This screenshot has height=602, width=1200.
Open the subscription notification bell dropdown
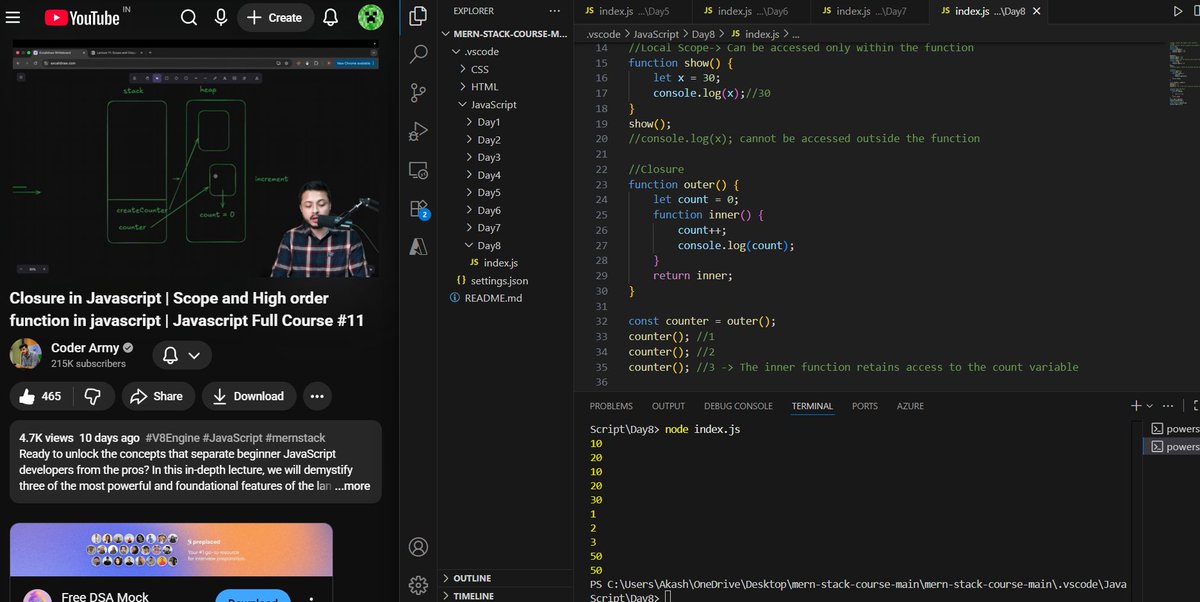pos(182,355)
